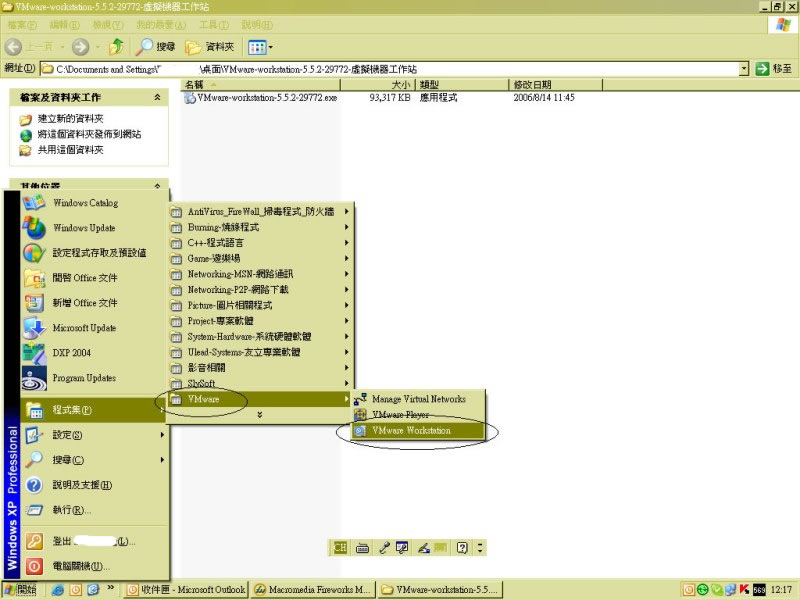Click the Windows Catalog icon
The width and height of the screenshot is (800, 600).
click(x=34, y=203)
